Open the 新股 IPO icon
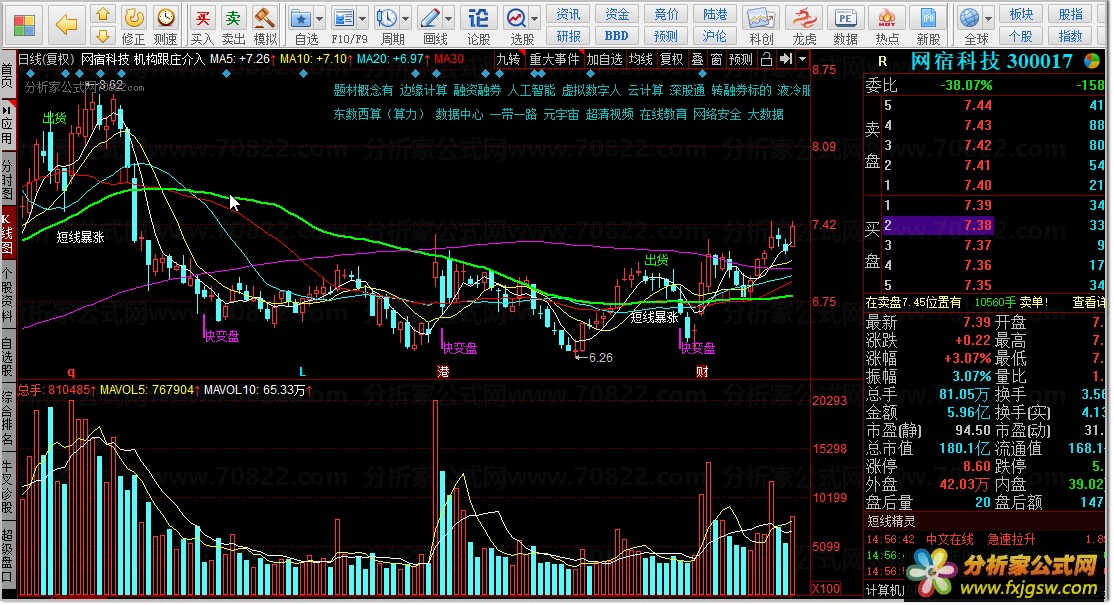 [x=928, y=18]
